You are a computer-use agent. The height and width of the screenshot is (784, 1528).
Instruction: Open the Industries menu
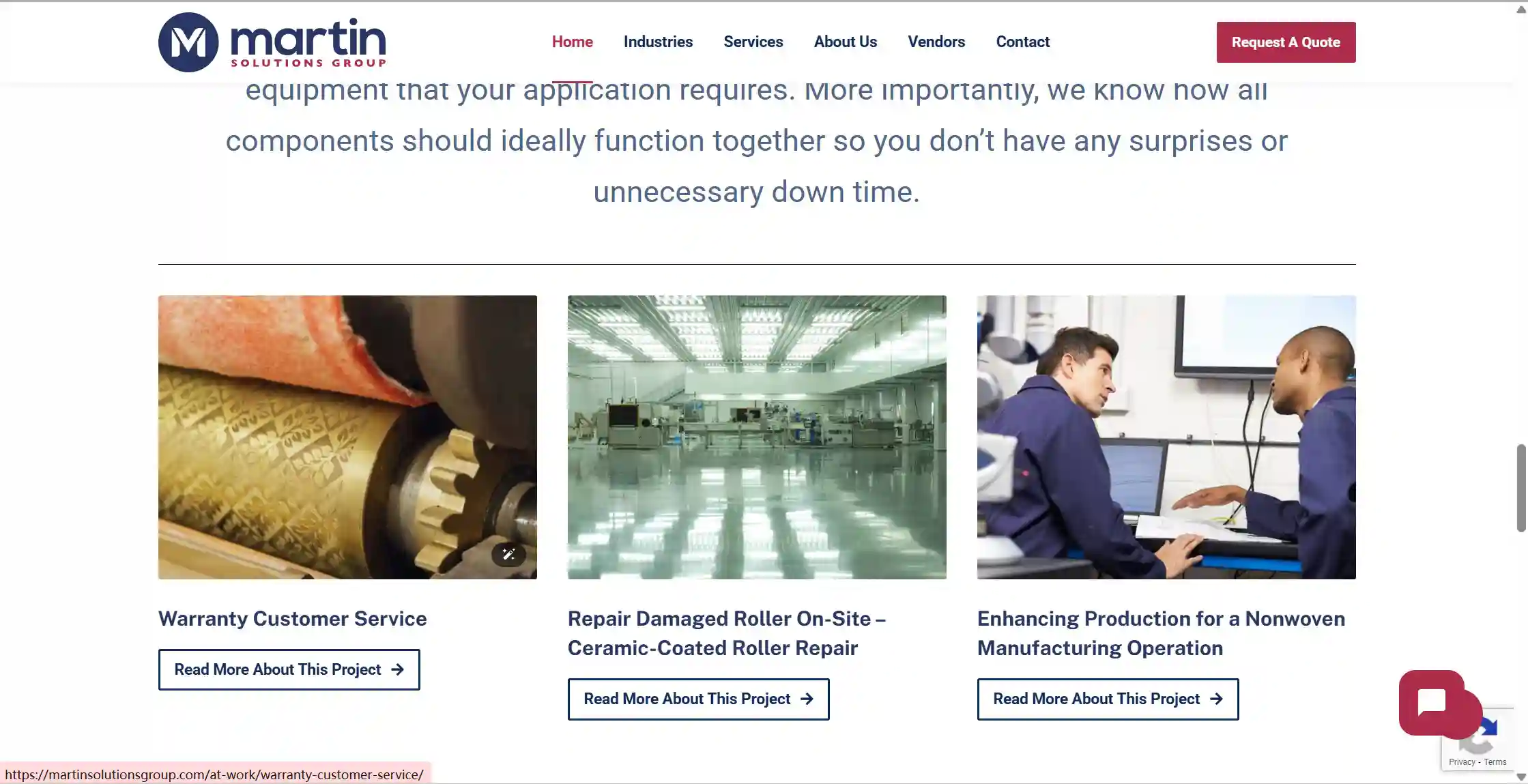point(658,42)
